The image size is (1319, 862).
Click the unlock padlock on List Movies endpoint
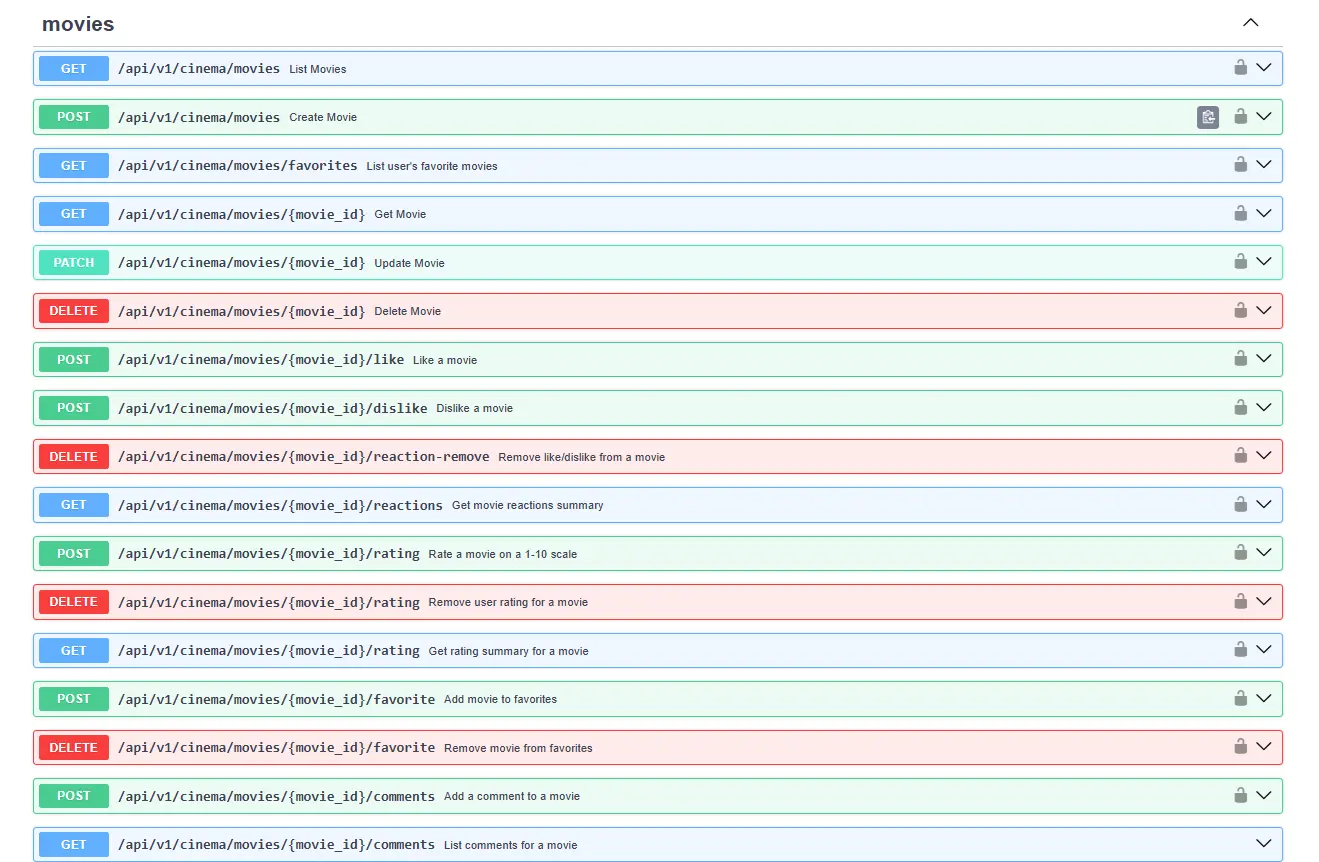click(x=1240, y=67)
